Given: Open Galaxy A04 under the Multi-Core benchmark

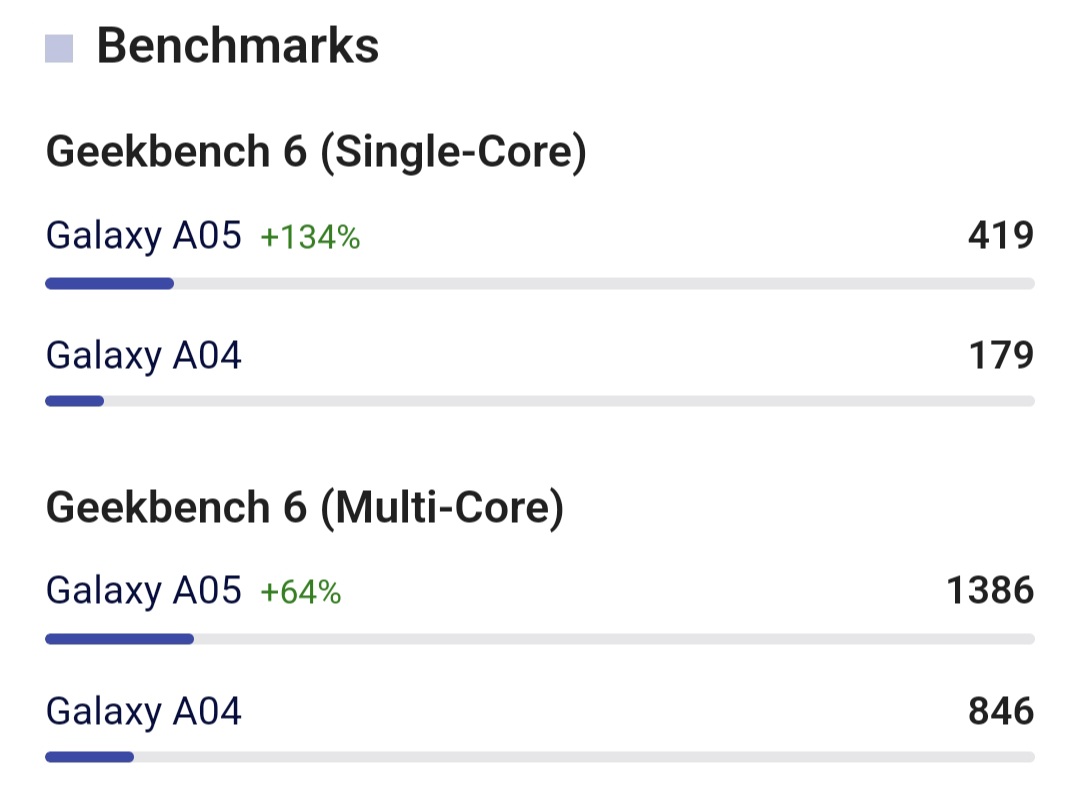Looking at the screenshot, I should (143, 711).
